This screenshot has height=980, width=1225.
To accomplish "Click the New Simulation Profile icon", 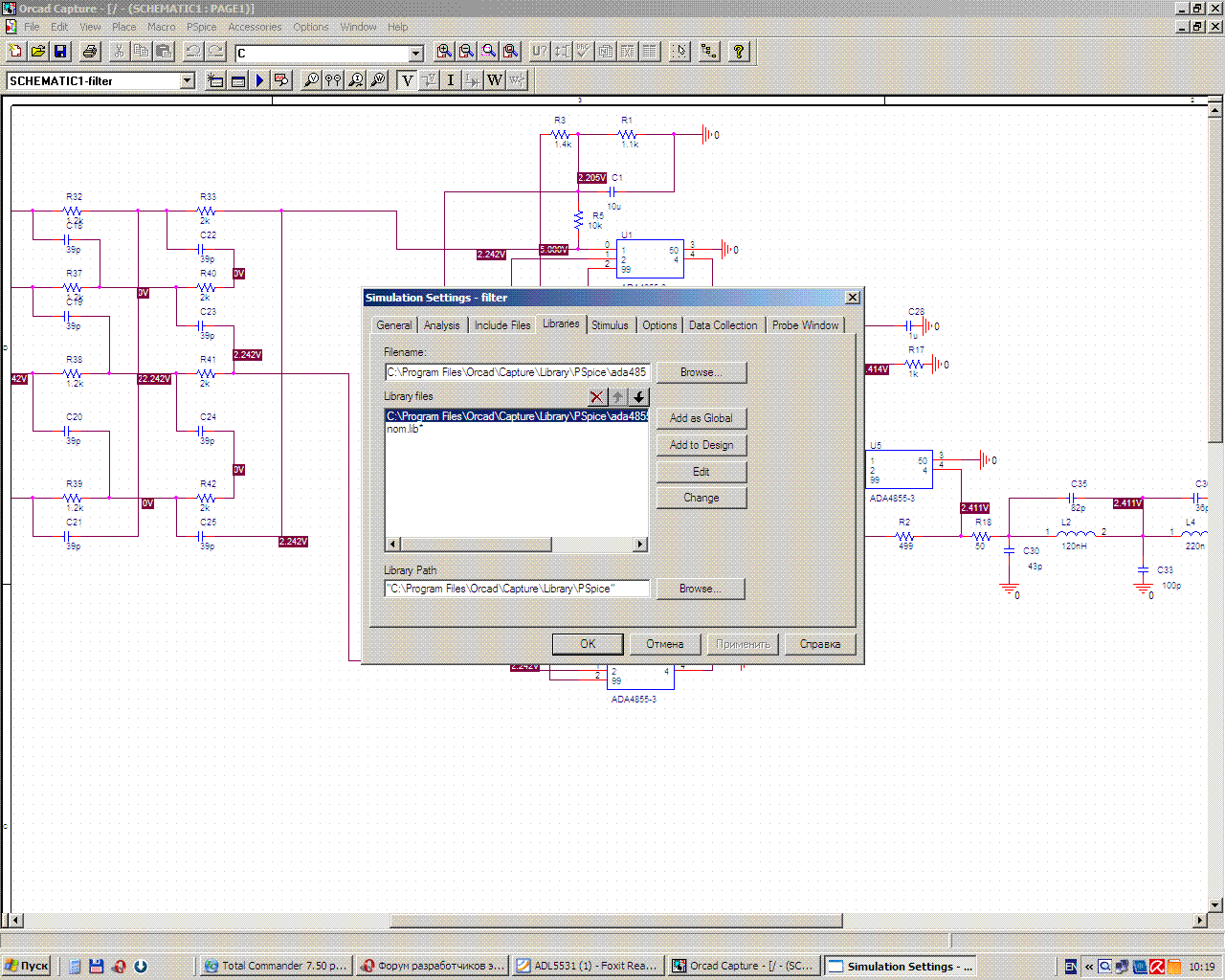I will (x=215, y=80).
